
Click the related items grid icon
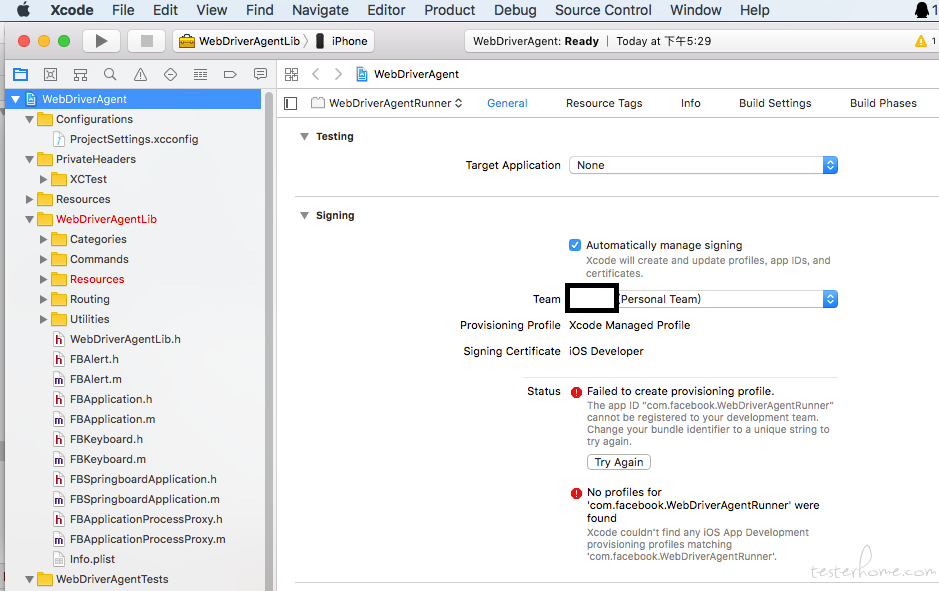[x=292, y=75]
